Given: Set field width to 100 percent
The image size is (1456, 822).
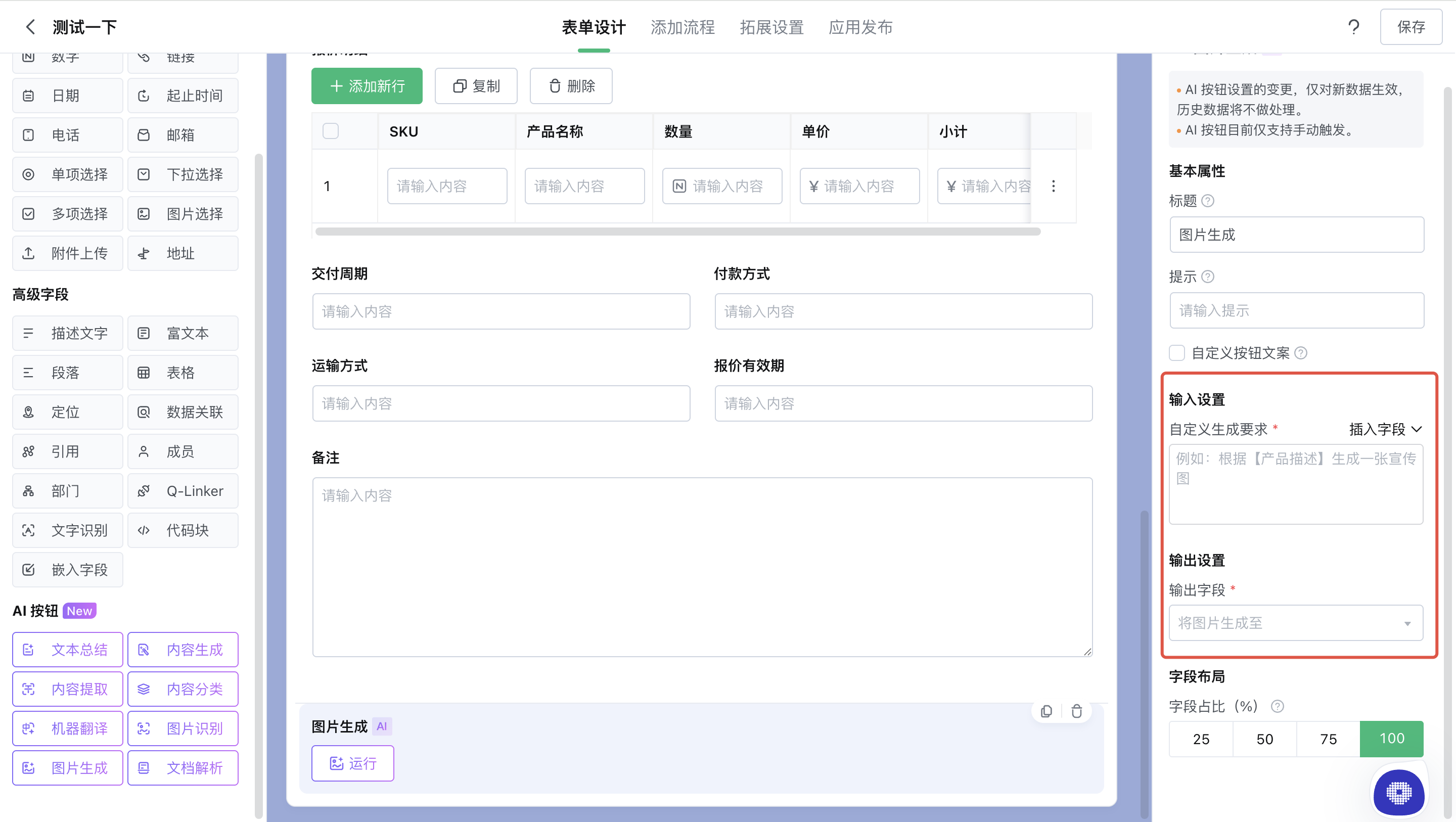Looking at the screenshot, I should click(x=1392, y=739).
